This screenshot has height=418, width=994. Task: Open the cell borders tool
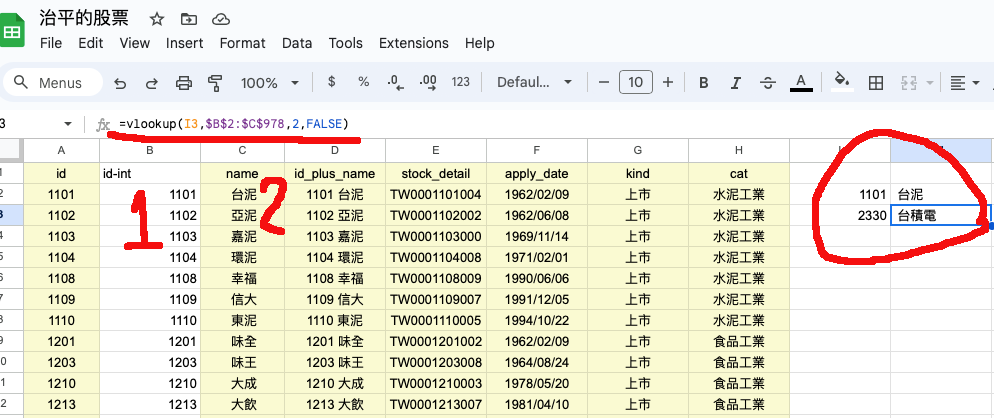click(876, 83)
